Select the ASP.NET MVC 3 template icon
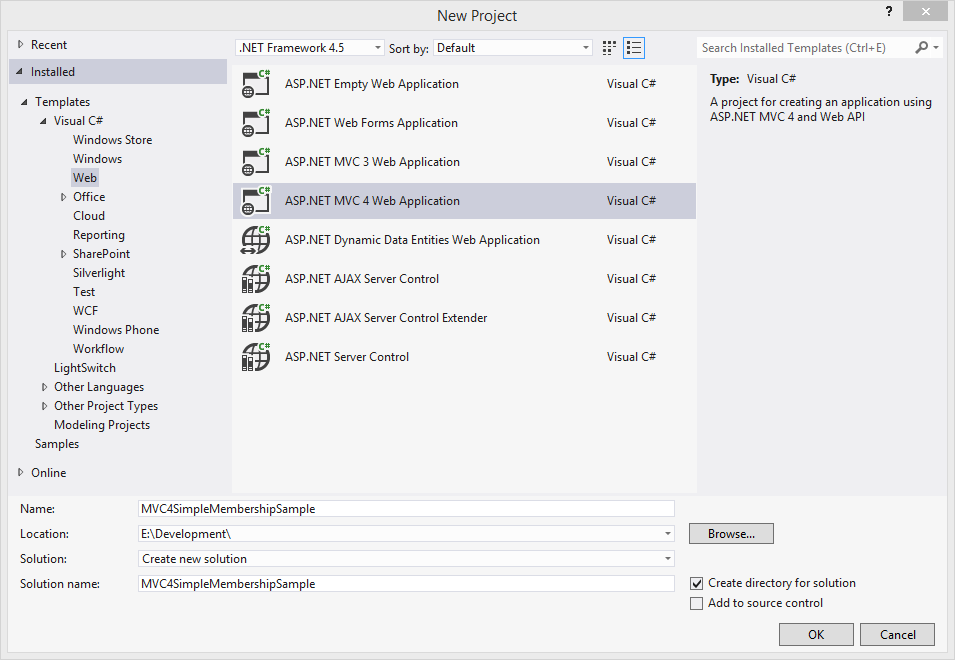This screenshot has width=955, height=660. 256,162
